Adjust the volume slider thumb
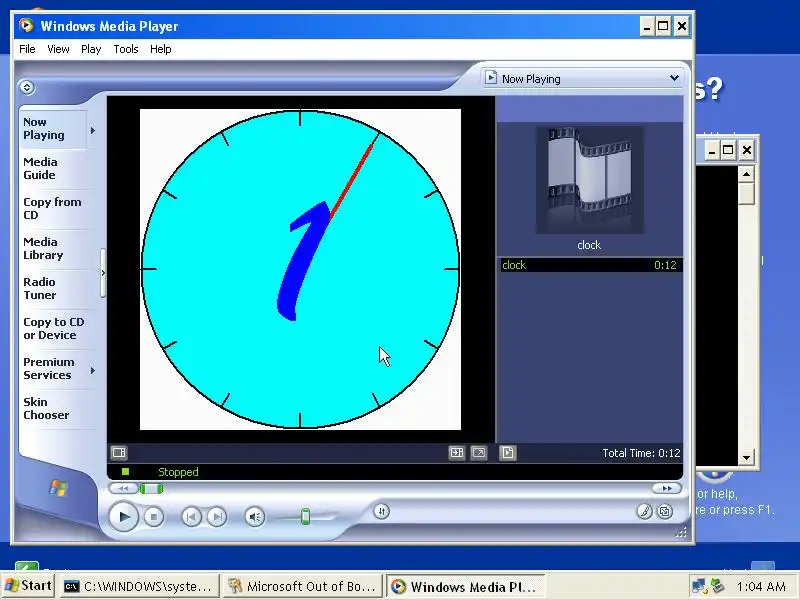 (x=305, y=516)
